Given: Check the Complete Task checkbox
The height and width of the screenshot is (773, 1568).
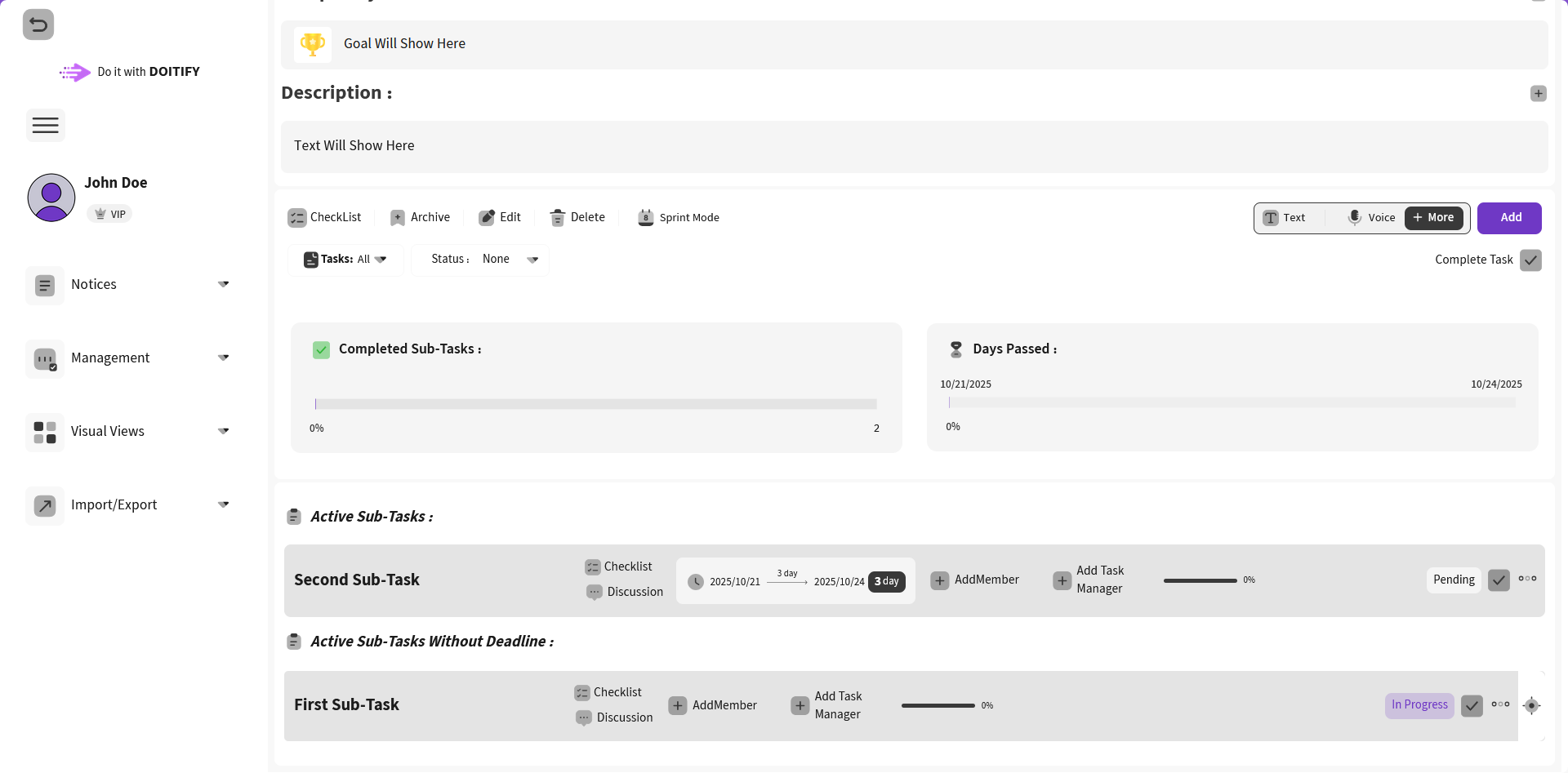Looking at the screenshot, I should point(1530,260).
